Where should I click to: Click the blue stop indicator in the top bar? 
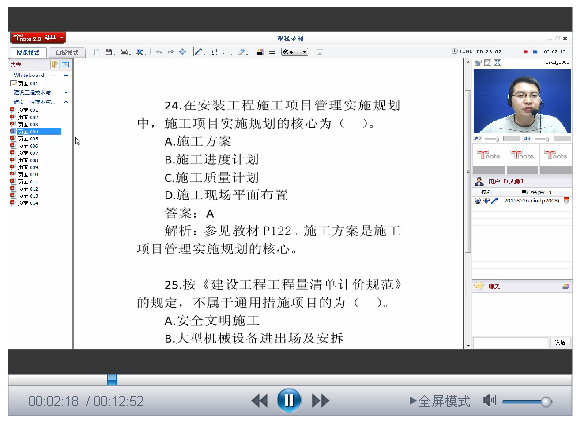click(535, 52)
